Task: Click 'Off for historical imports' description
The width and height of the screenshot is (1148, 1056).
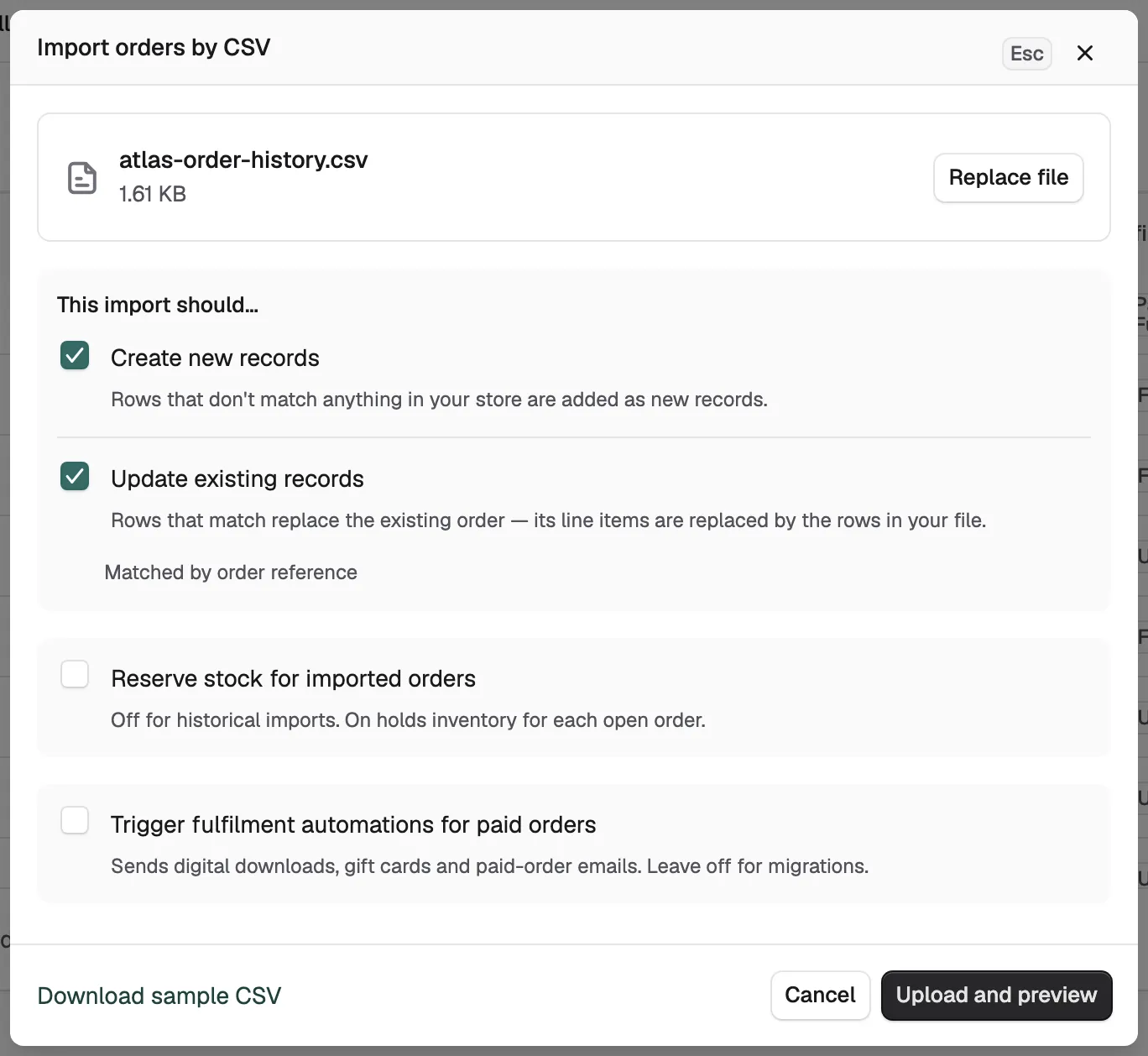Action: coord(408,720)
